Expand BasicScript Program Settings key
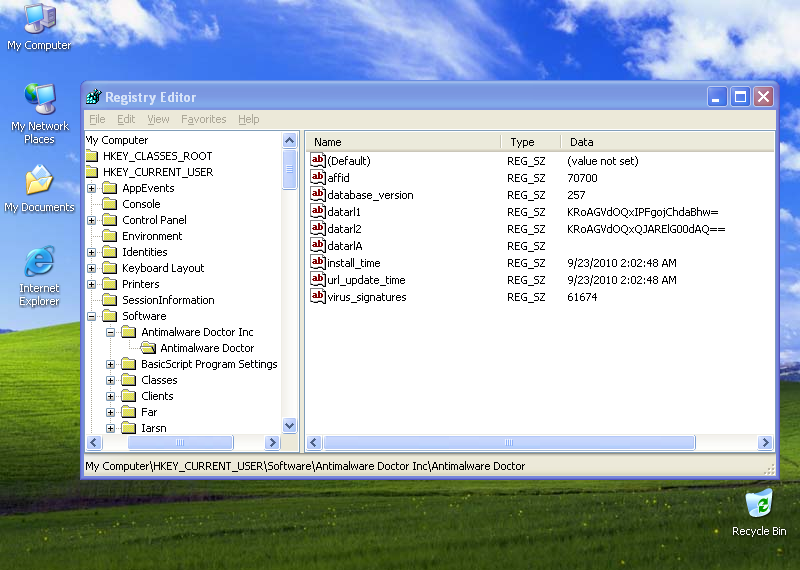This screenshot has width=800, height=570. [110, 364]
